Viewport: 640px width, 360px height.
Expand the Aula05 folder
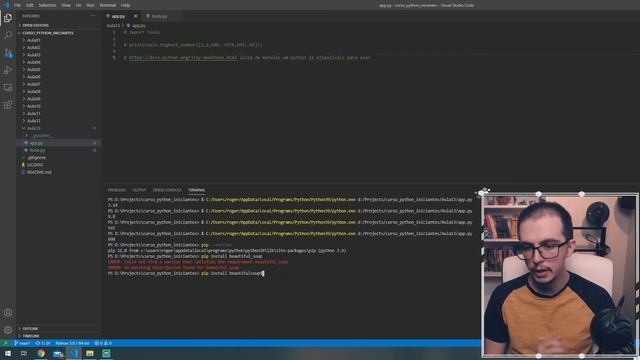[x=33, y=70]
